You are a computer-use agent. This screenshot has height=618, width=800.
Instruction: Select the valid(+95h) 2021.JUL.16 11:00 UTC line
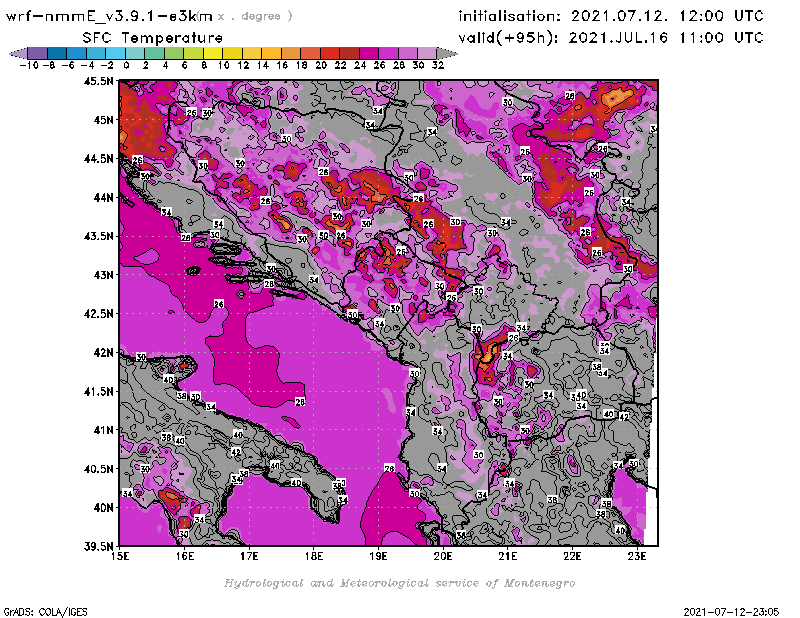[x=611, y=38]
